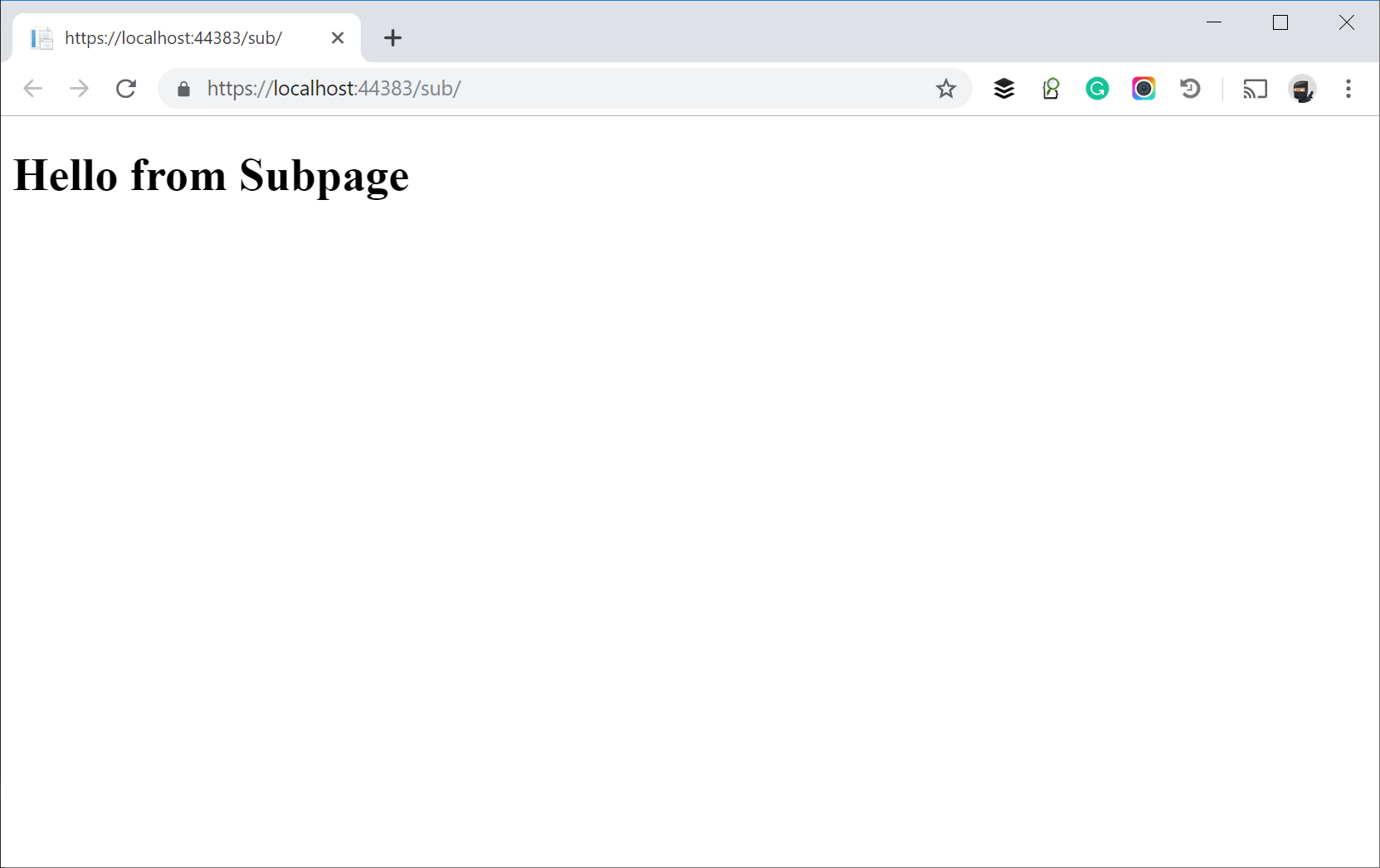Click the document favicon on the tab

click(x=41, y=37)
